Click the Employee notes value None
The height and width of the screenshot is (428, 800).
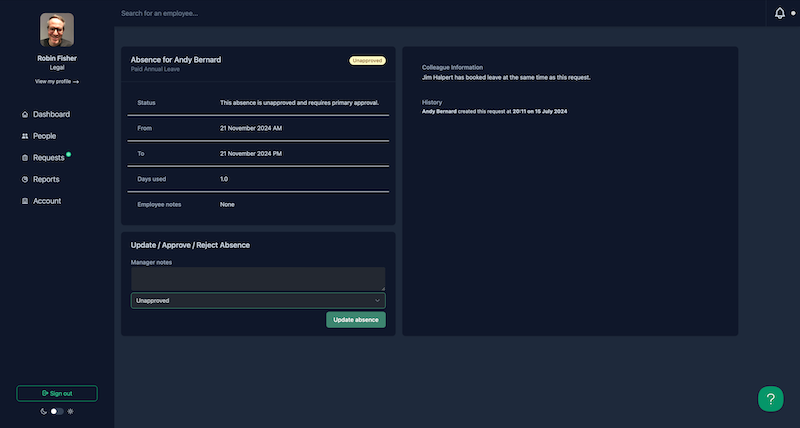(227, 205)
